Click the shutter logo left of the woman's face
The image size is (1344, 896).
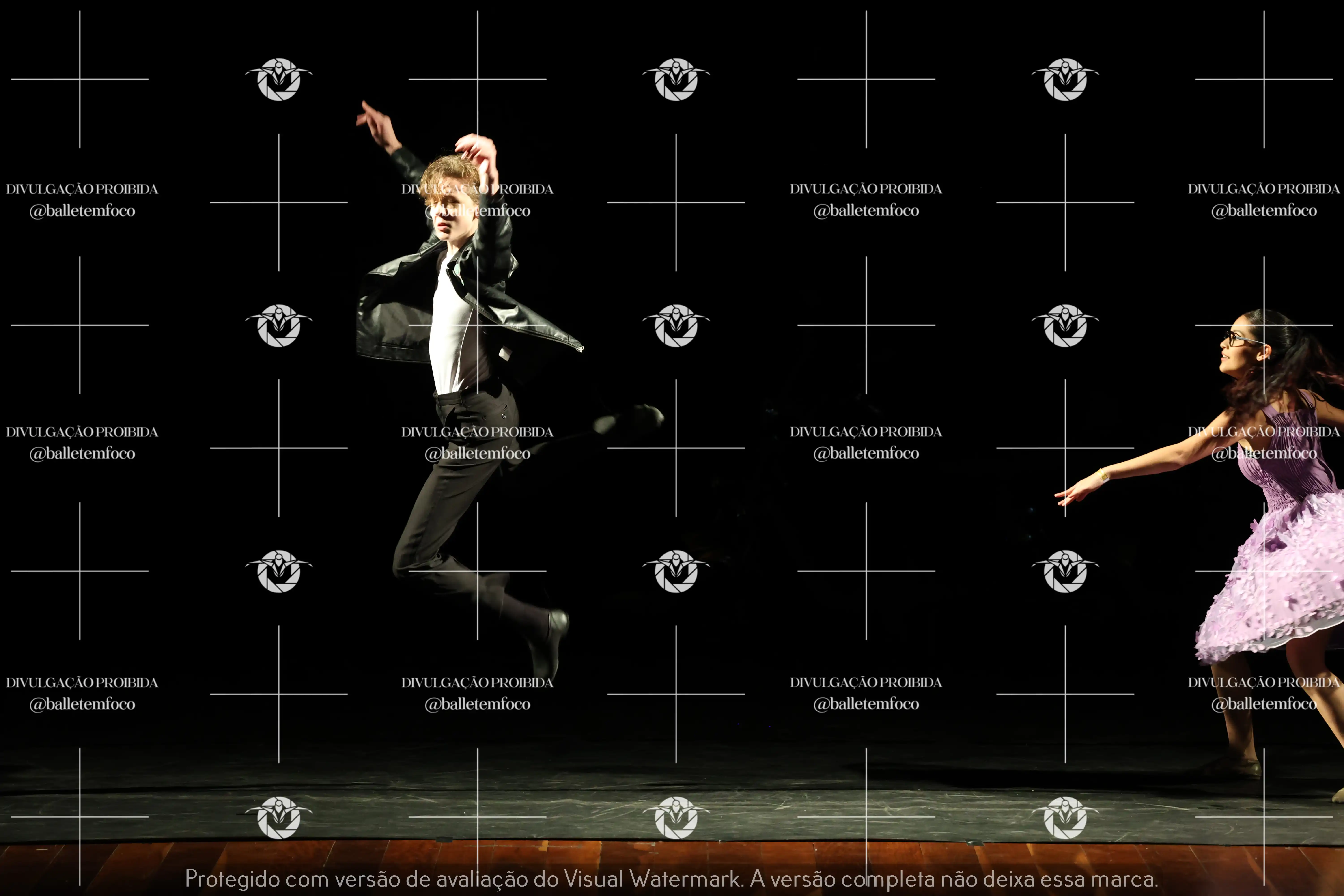(1065, 326)
